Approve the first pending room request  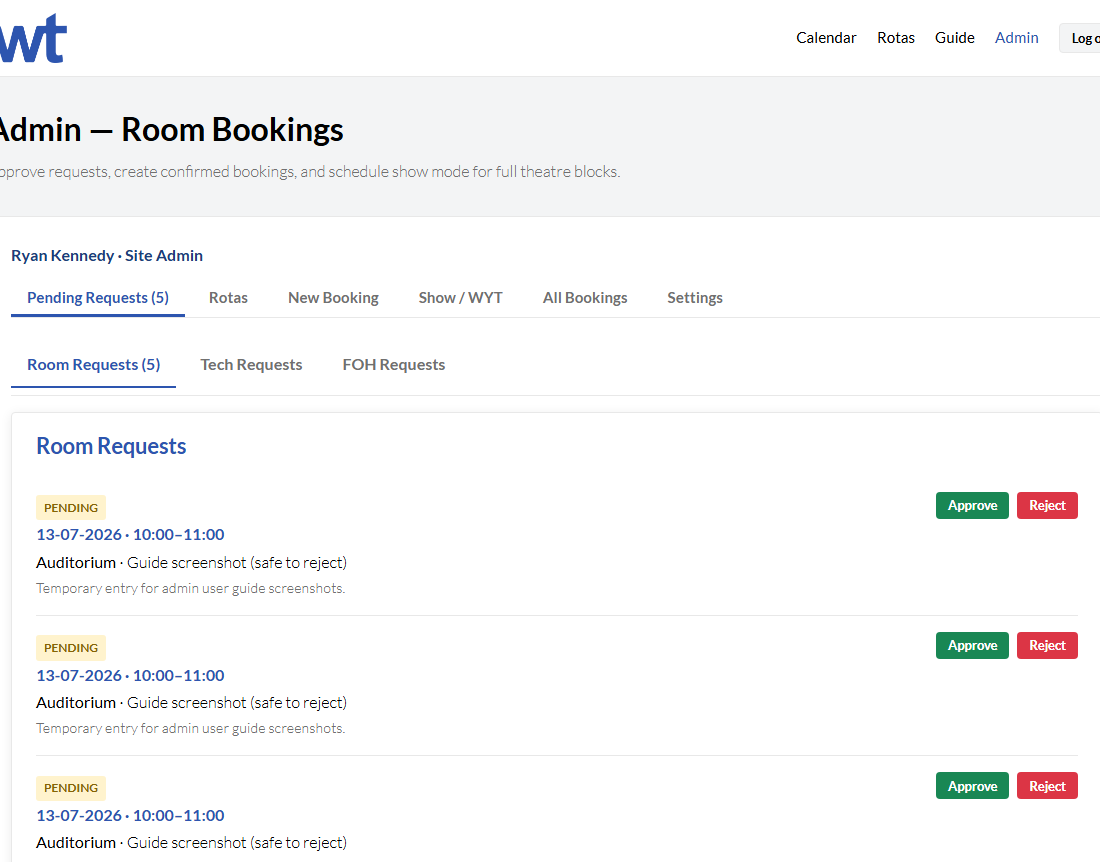[972, 506]
